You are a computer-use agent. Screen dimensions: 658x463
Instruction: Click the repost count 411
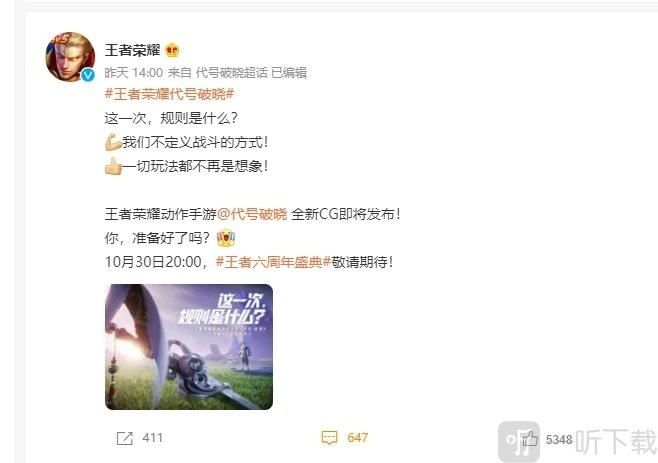coord(152,438)
